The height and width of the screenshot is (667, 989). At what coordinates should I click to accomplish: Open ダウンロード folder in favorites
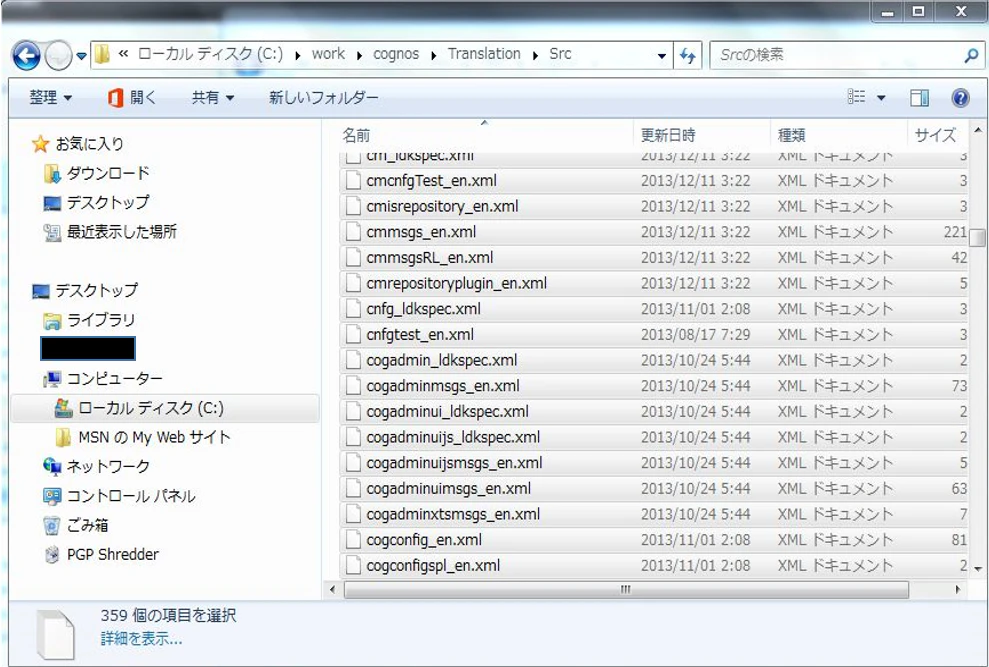(96, 173)
